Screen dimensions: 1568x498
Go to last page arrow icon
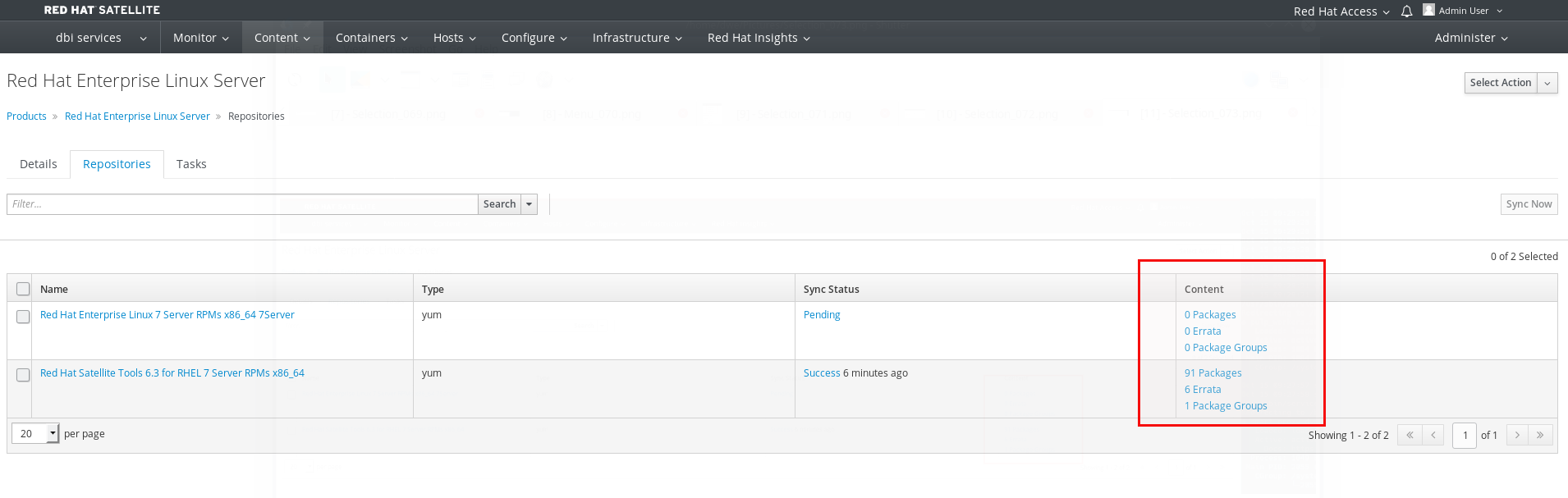click(x=1540, y=435)
